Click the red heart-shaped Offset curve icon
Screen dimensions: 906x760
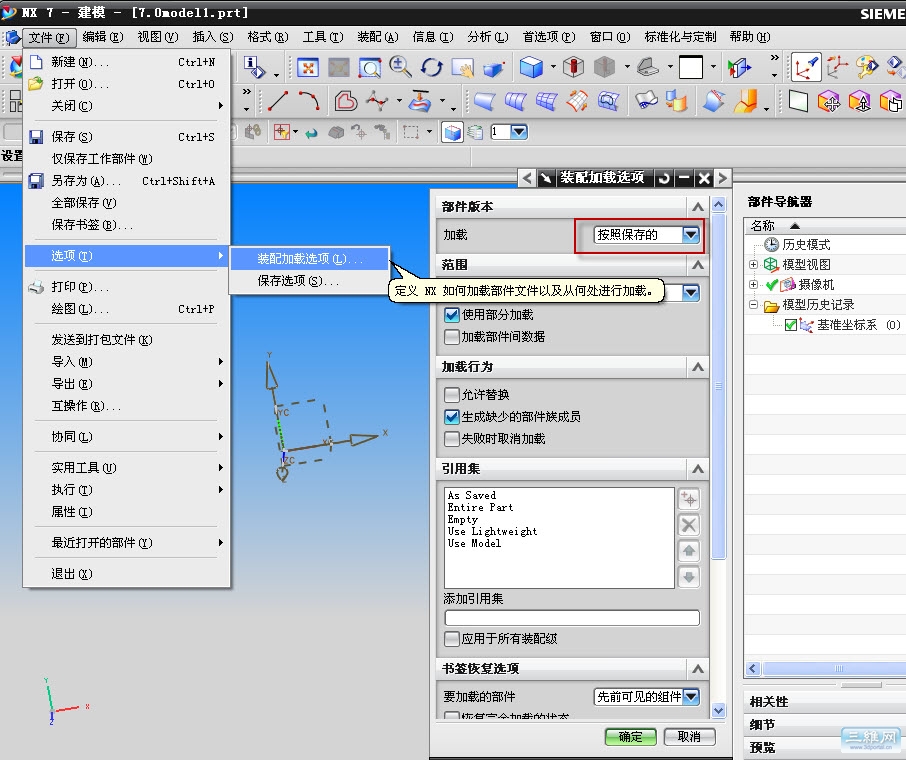(346, 101)
